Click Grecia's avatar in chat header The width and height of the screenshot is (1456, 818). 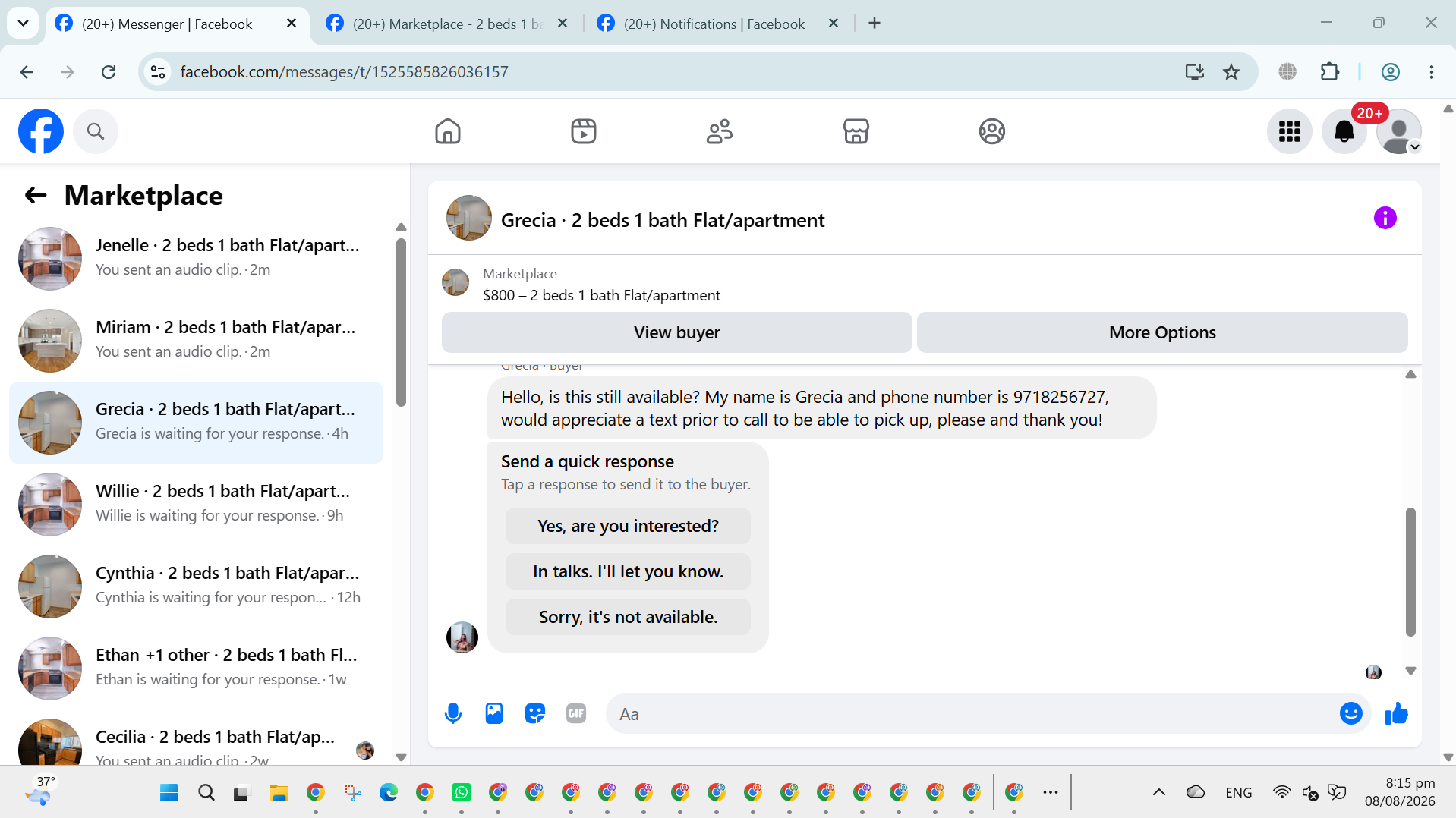pyautogui.click(x=468, y=219)
